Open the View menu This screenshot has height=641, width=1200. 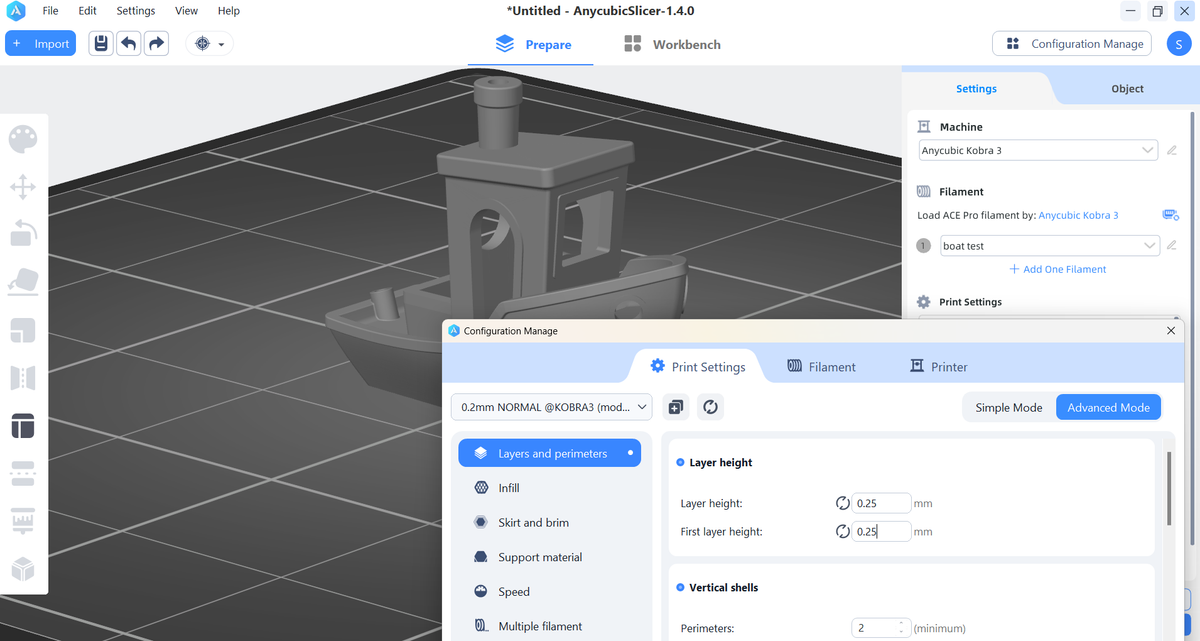pyautogui.click(x=186, y=11)
